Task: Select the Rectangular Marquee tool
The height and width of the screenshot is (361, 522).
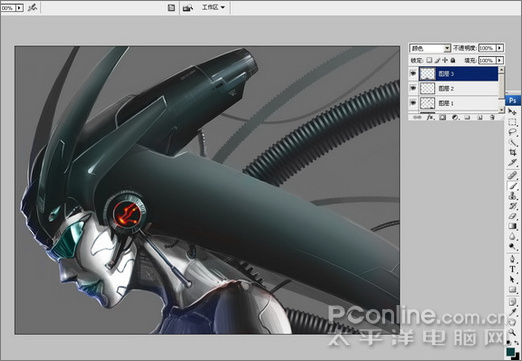Action: point(512,122)
